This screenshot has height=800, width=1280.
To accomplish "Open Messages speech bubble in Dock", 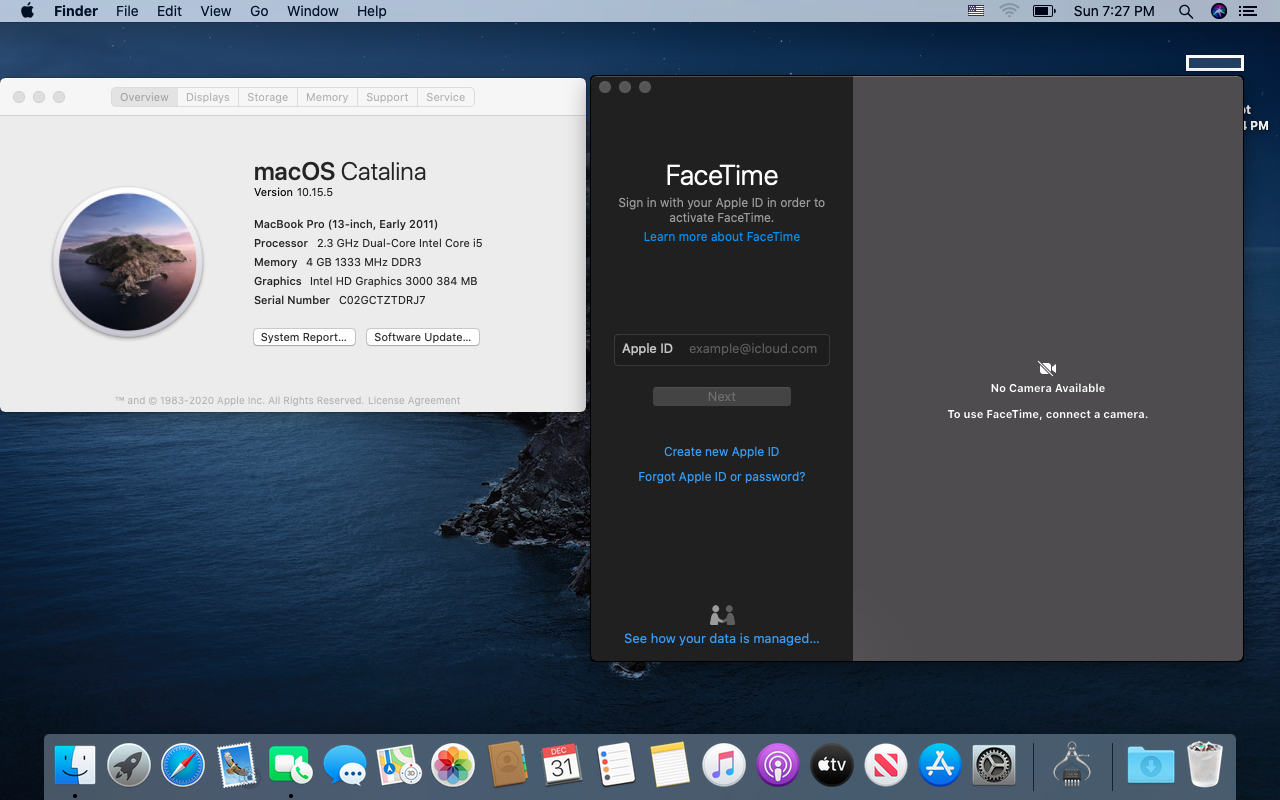I will click(345, 766).
